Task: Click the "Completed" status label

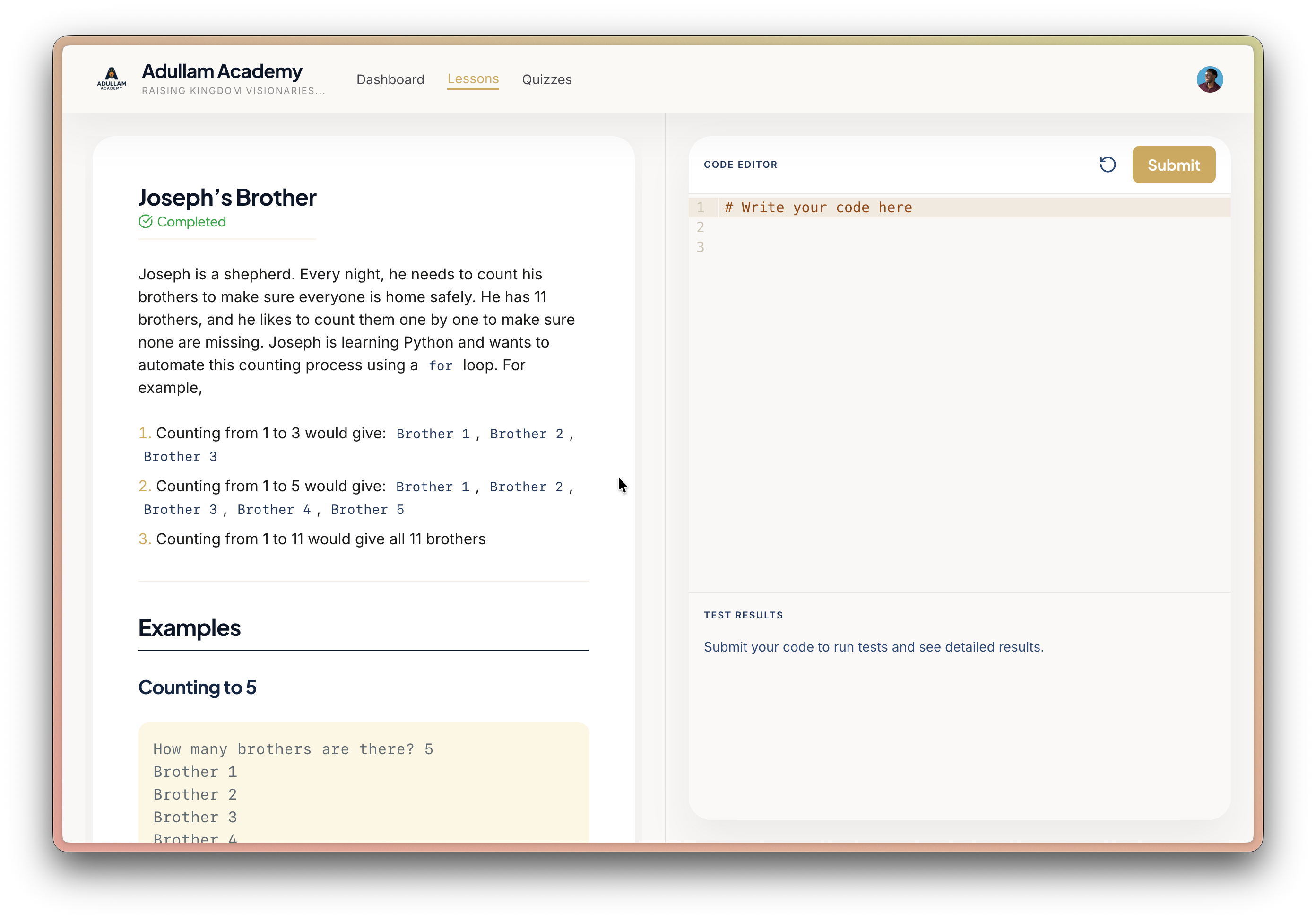Action: coord(191,221)
